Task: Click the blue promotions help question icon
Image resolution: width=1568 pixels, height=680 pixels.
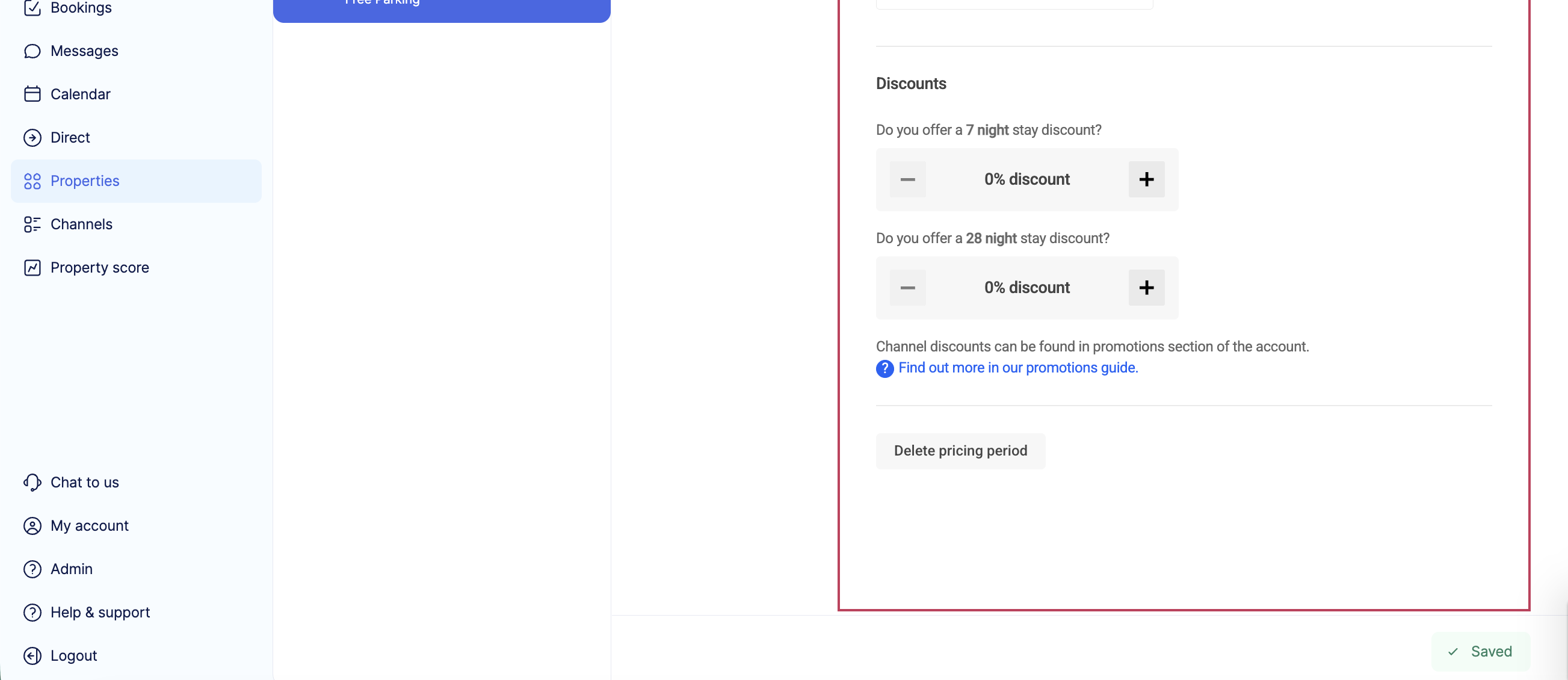Action: (884, 368)
